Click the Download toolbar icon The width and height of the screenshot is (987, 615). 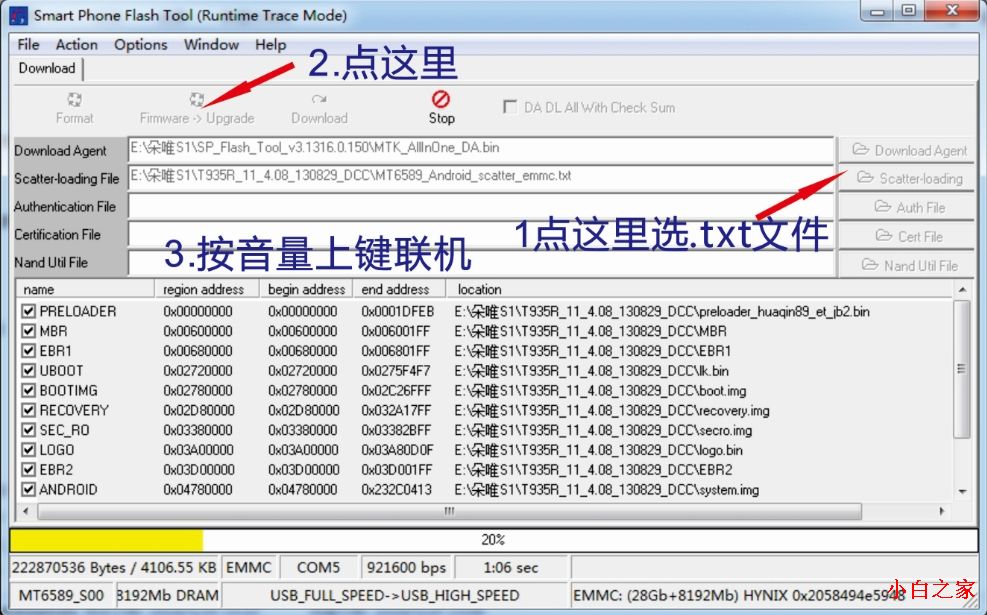pyautogui.click(x=319, y=99)
